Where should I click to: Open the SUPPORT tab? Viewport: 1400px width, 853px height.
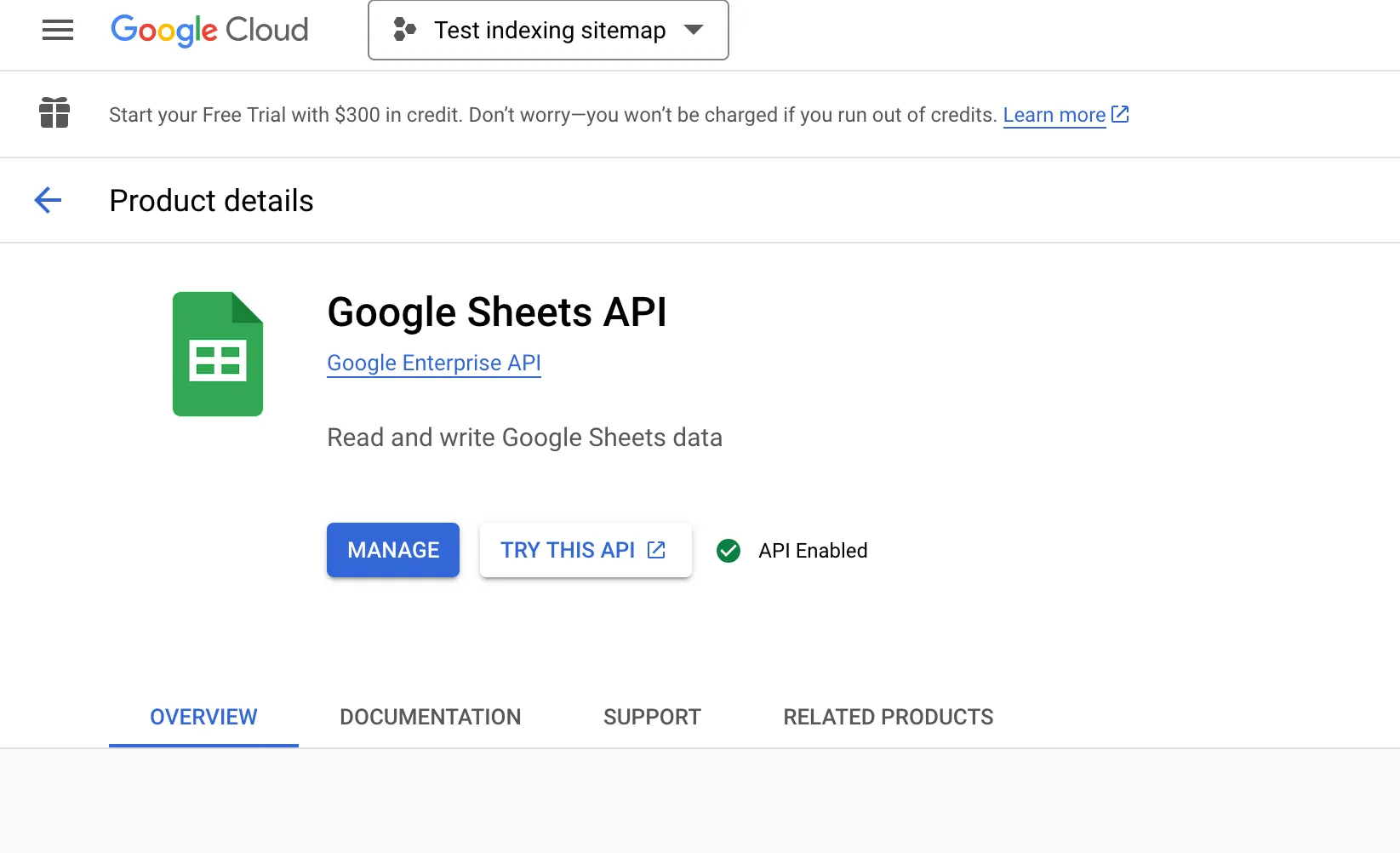(652, 717)
